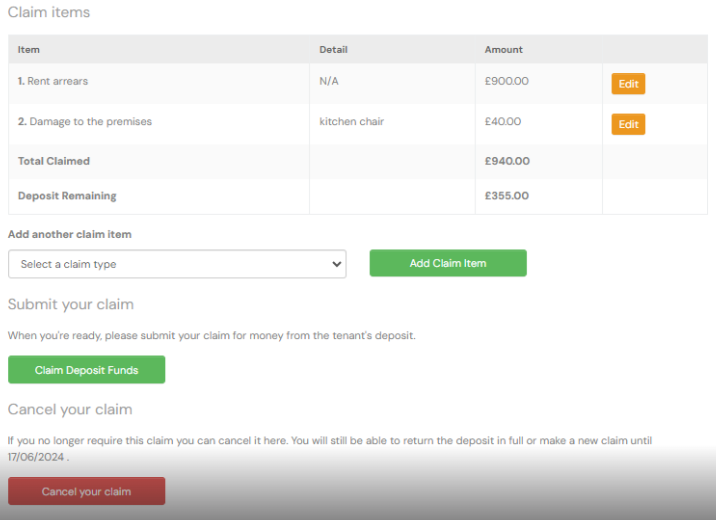Edit the Rent arrears claim item
The image size is (716, 520).
[x=628, y=84]
